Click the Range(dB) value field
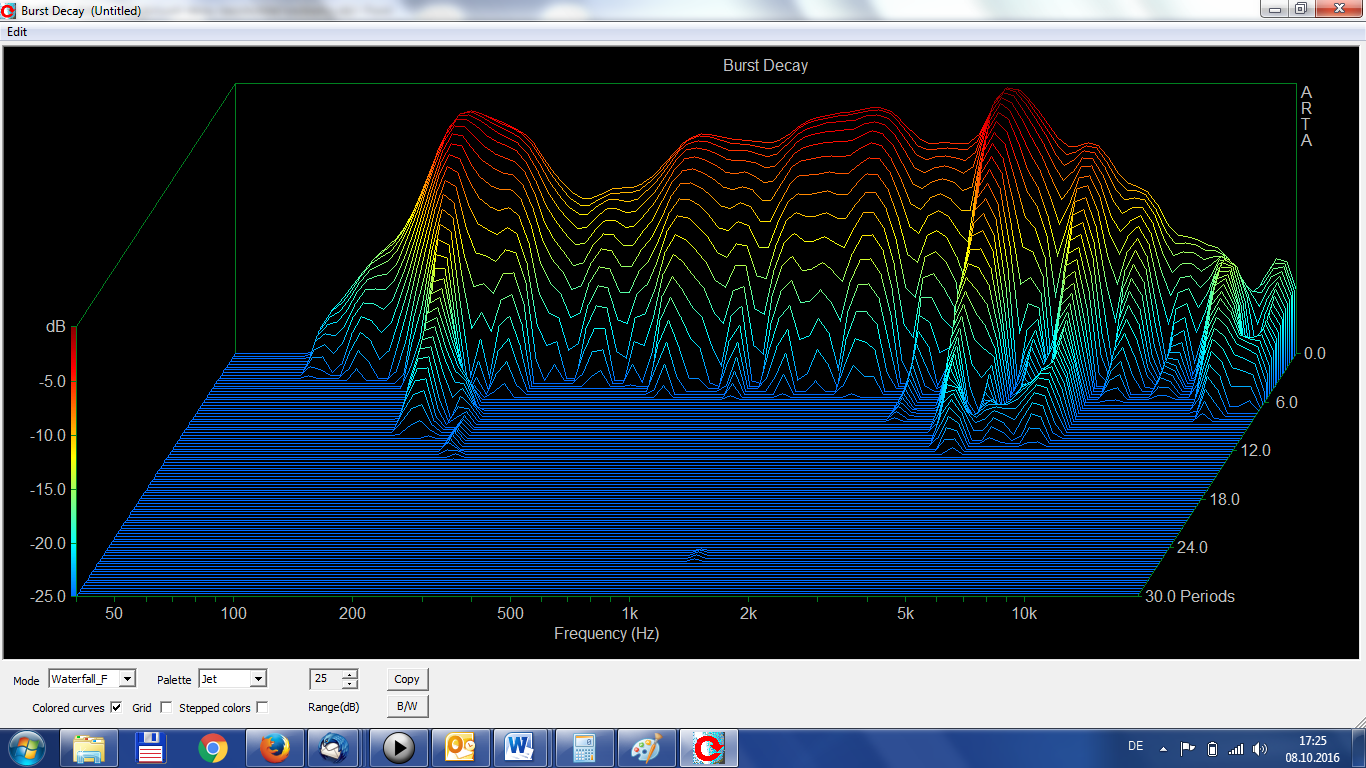Viewport: 1366px width, 768px height. click(x=325, y=679)
